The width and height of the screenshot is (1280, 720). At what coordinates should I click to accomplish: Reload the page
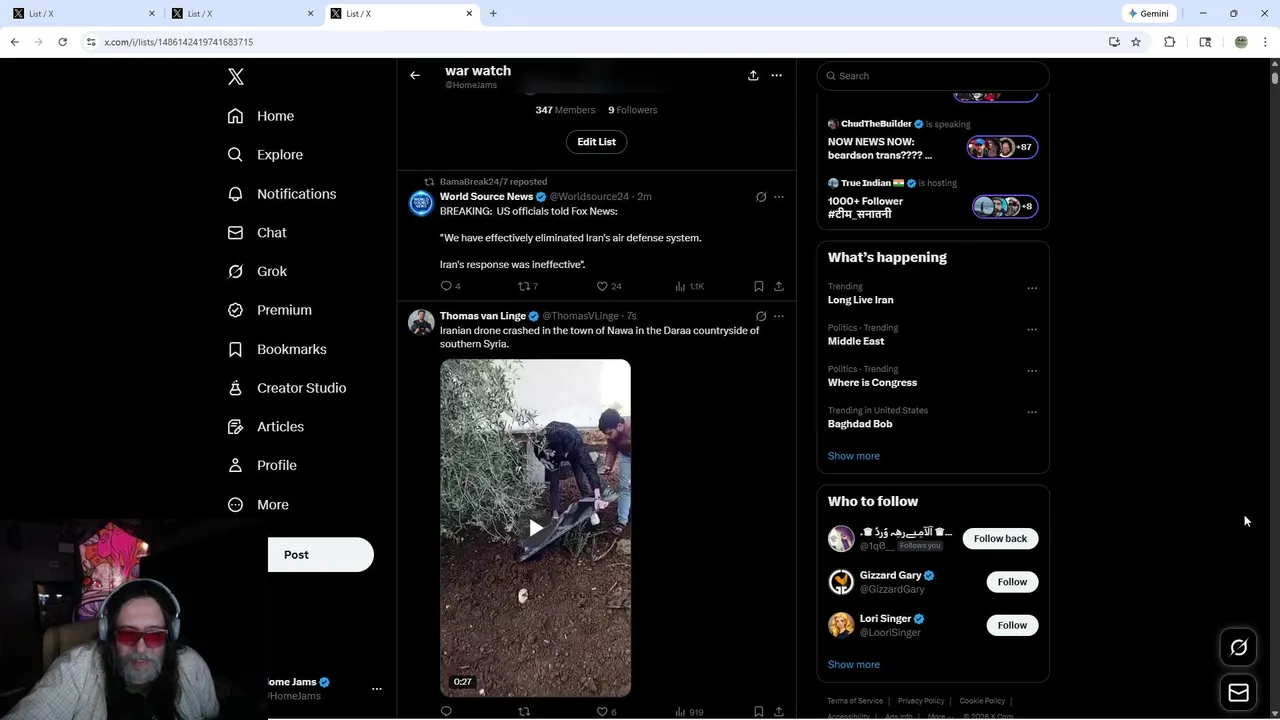tap(62, 42)
